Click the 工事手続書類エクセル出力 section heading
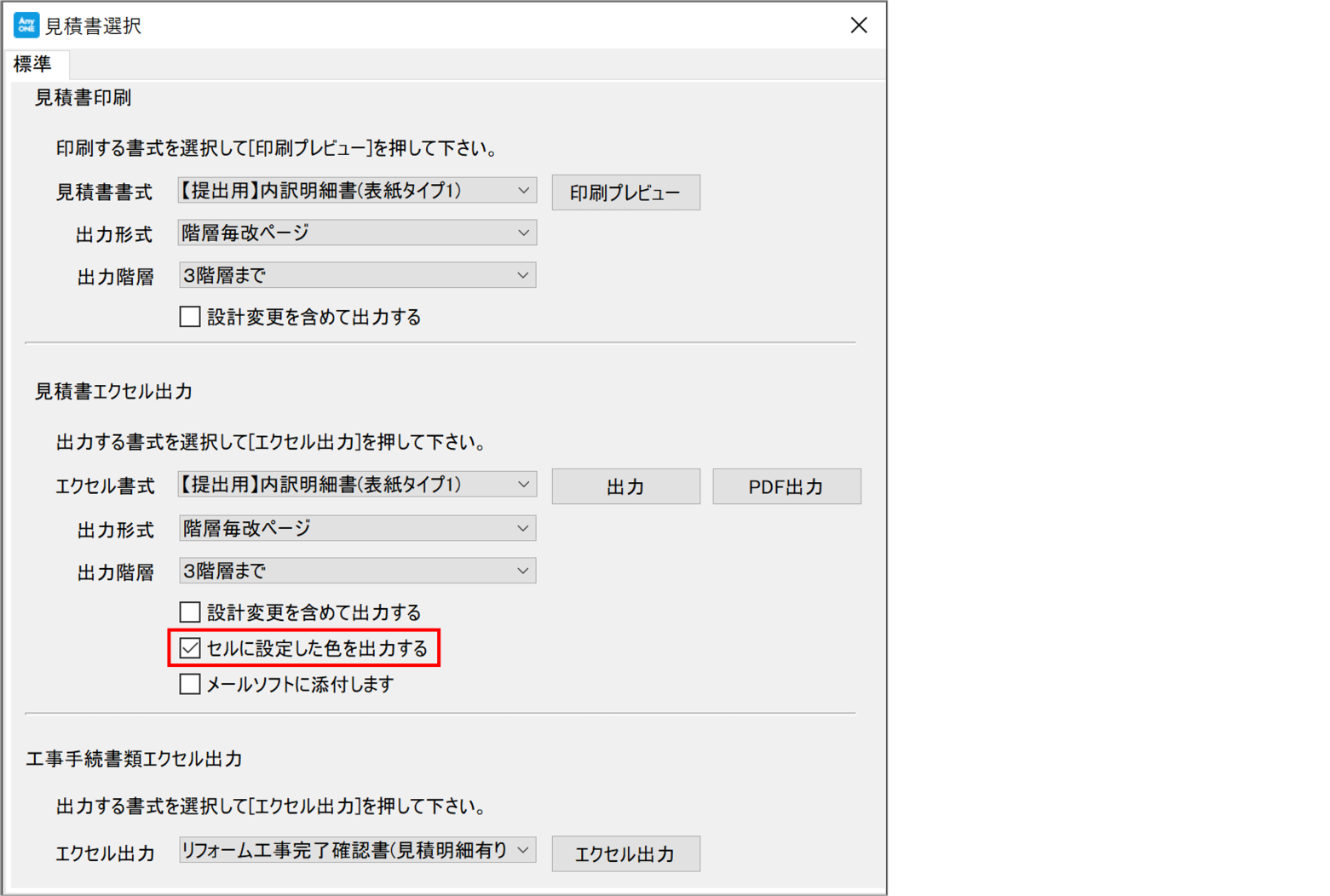 pos(135,759)
